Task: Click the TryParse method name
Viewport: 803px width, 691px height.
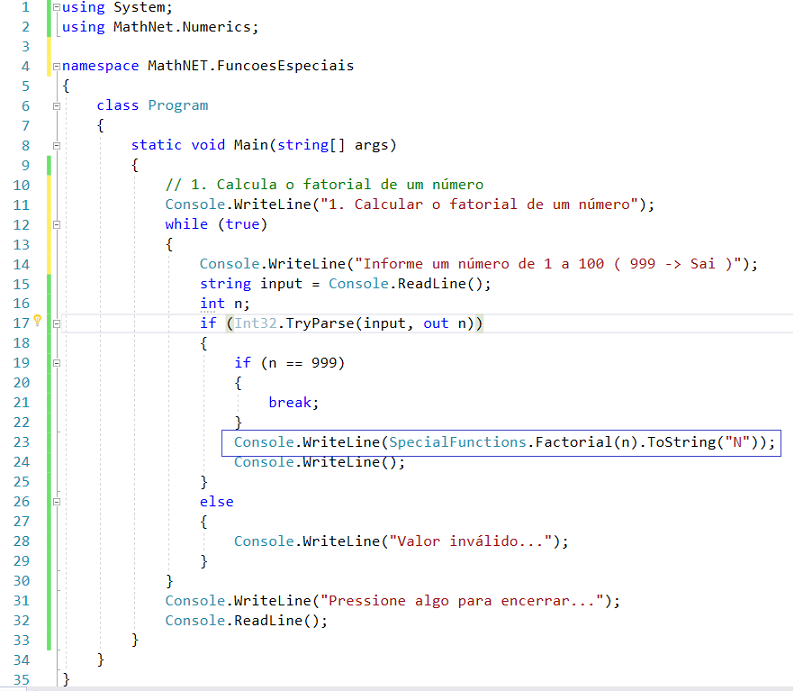Action: coord(320,323)
